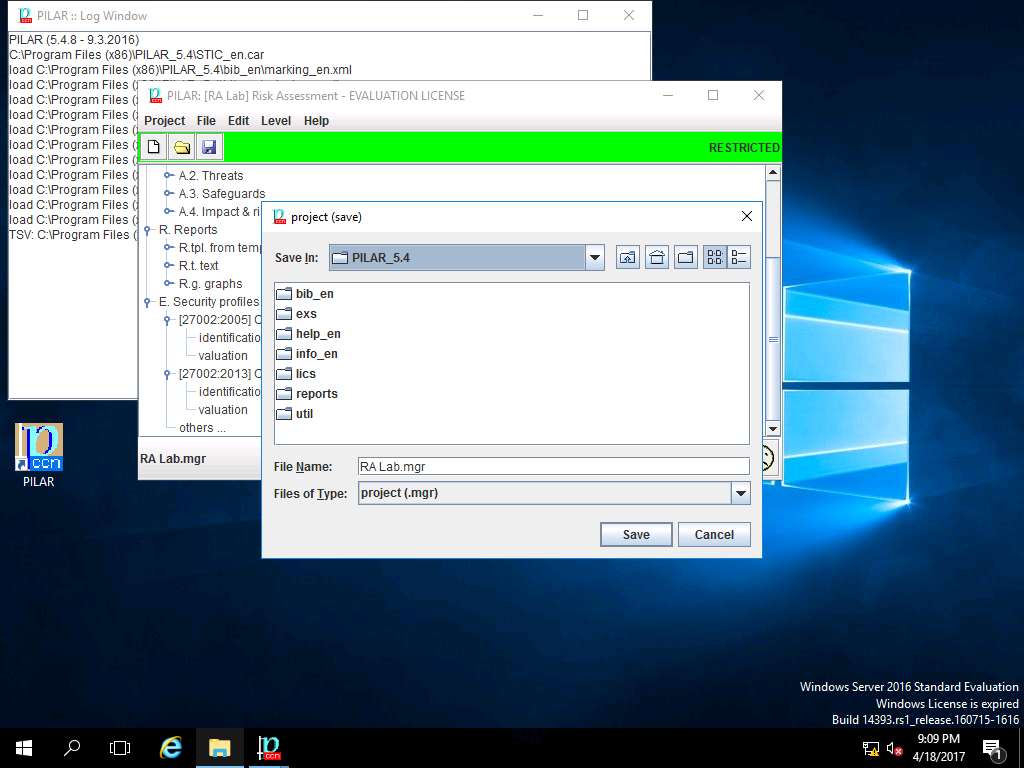
Task: Select the exs folder
Action: tap(296, 314)
